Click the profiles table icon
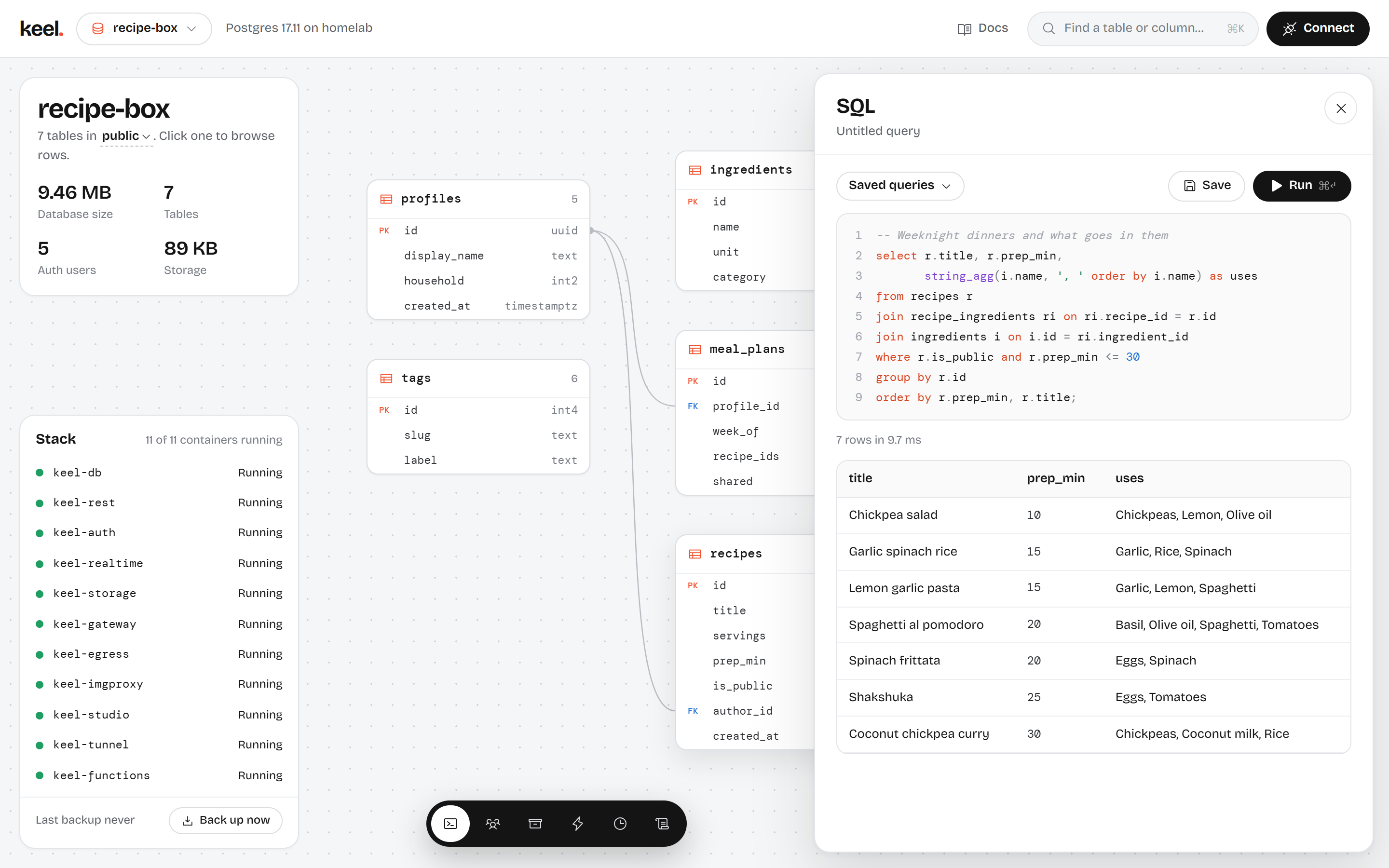The image size is (1389, 868). coord(386,199)
